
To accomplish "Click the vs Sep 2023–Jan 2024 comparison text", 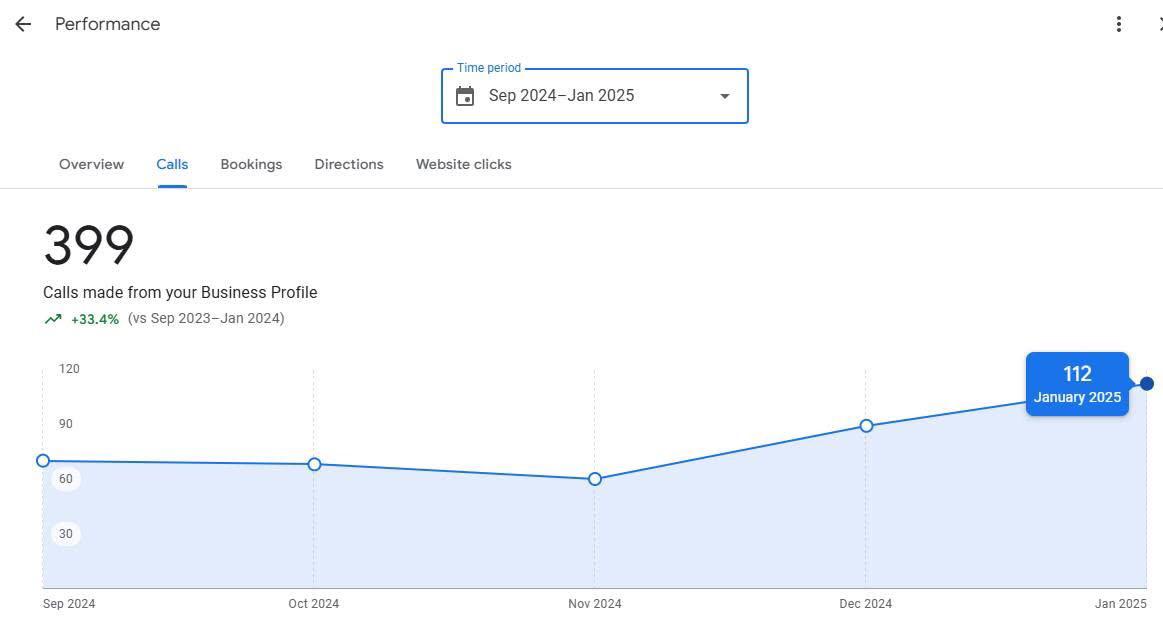I will (x=206, y=318).
